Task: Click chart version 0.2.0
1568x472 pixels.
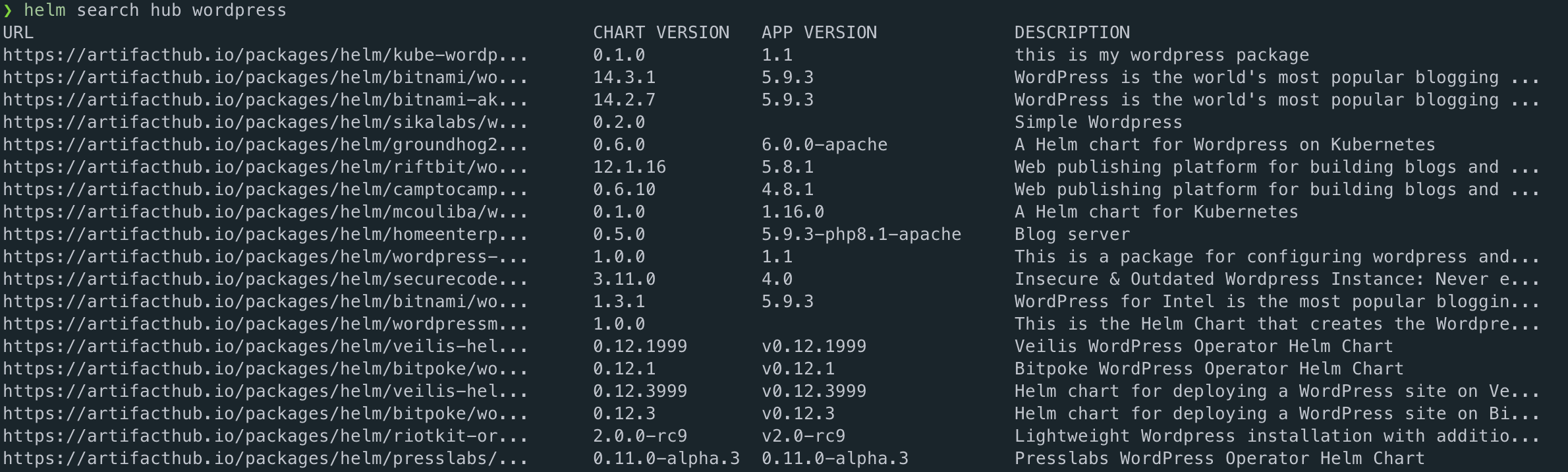Action: (x=619, y=123)
